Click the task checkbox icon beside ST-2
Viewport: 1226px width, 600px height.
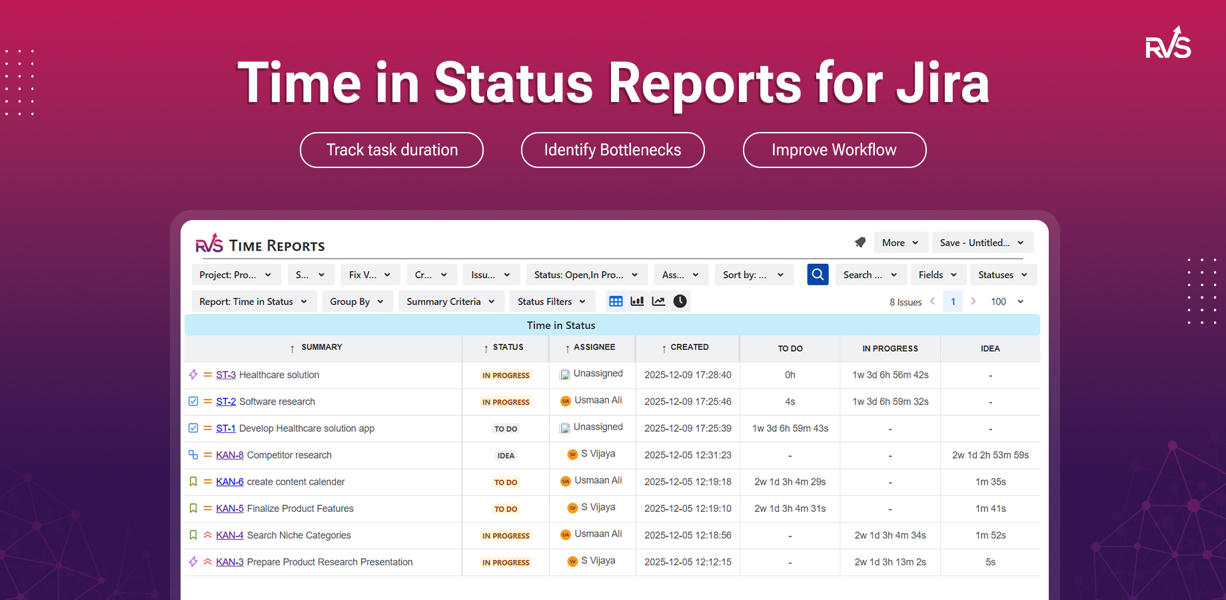point(194,402)
